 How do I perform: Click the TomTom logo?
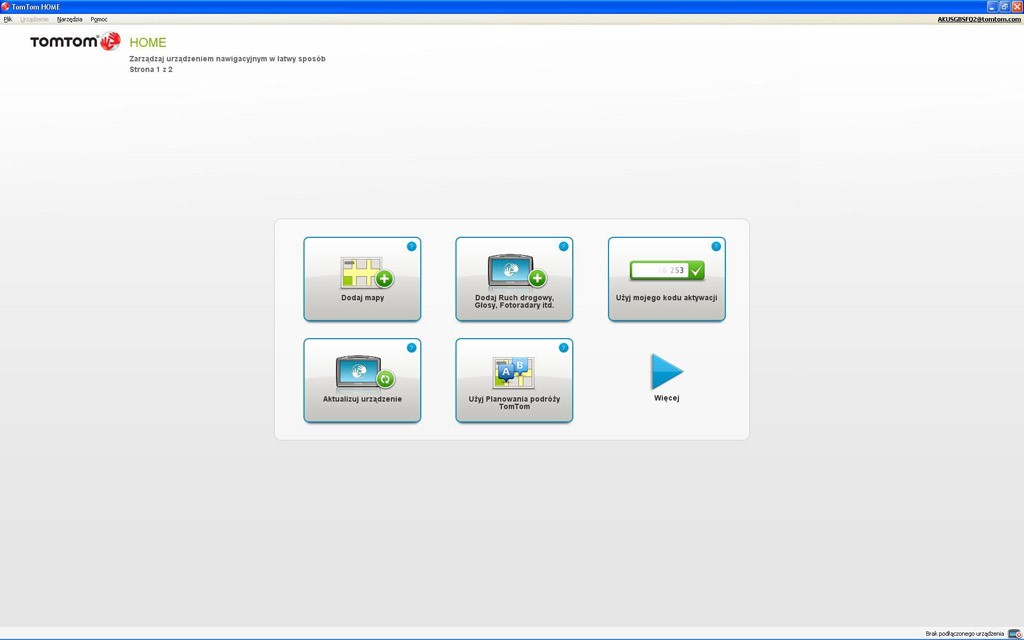(75, 41)
